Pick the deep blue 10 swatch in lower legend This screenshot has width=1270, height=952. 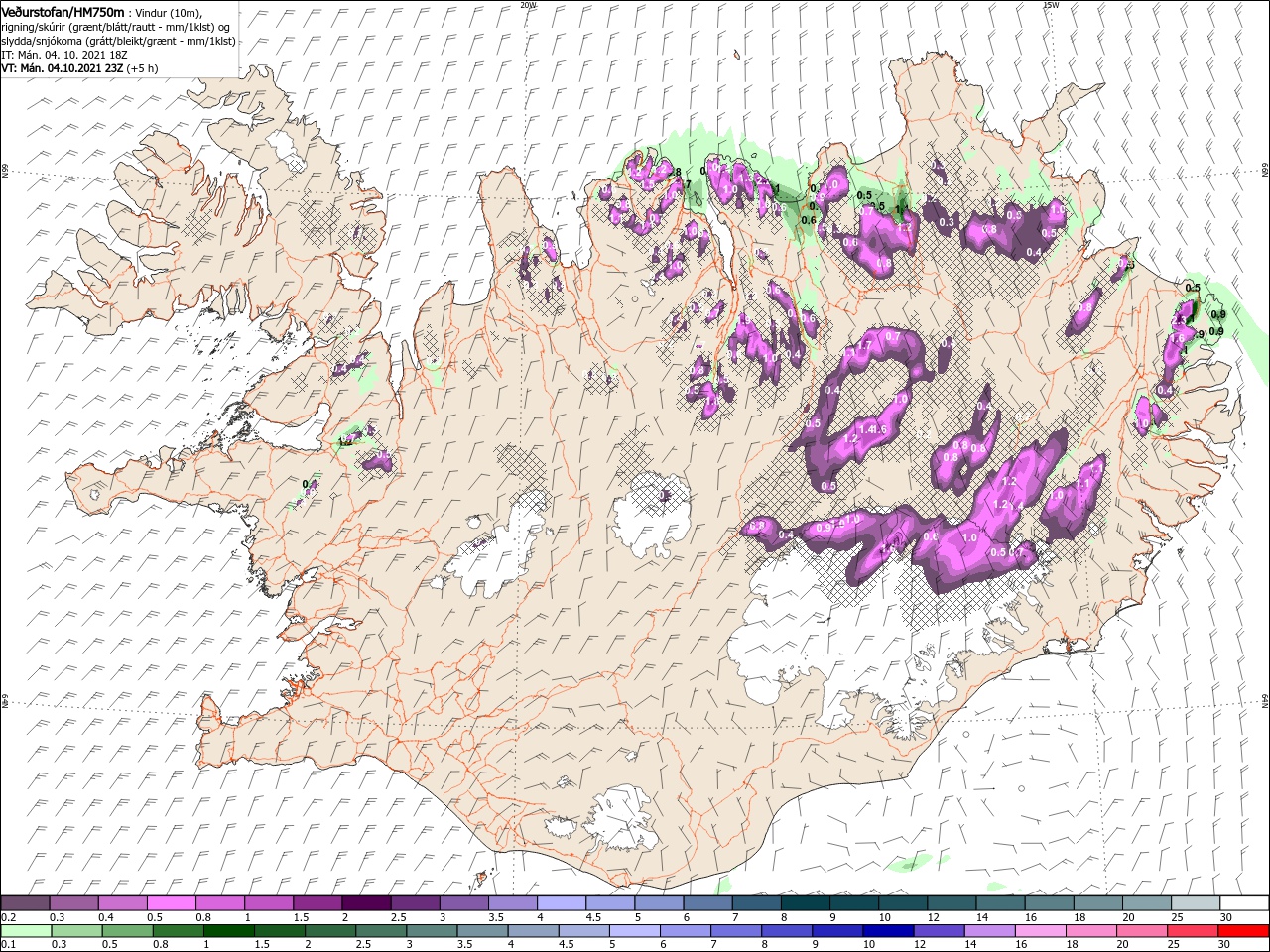click(x=888, y=931)
